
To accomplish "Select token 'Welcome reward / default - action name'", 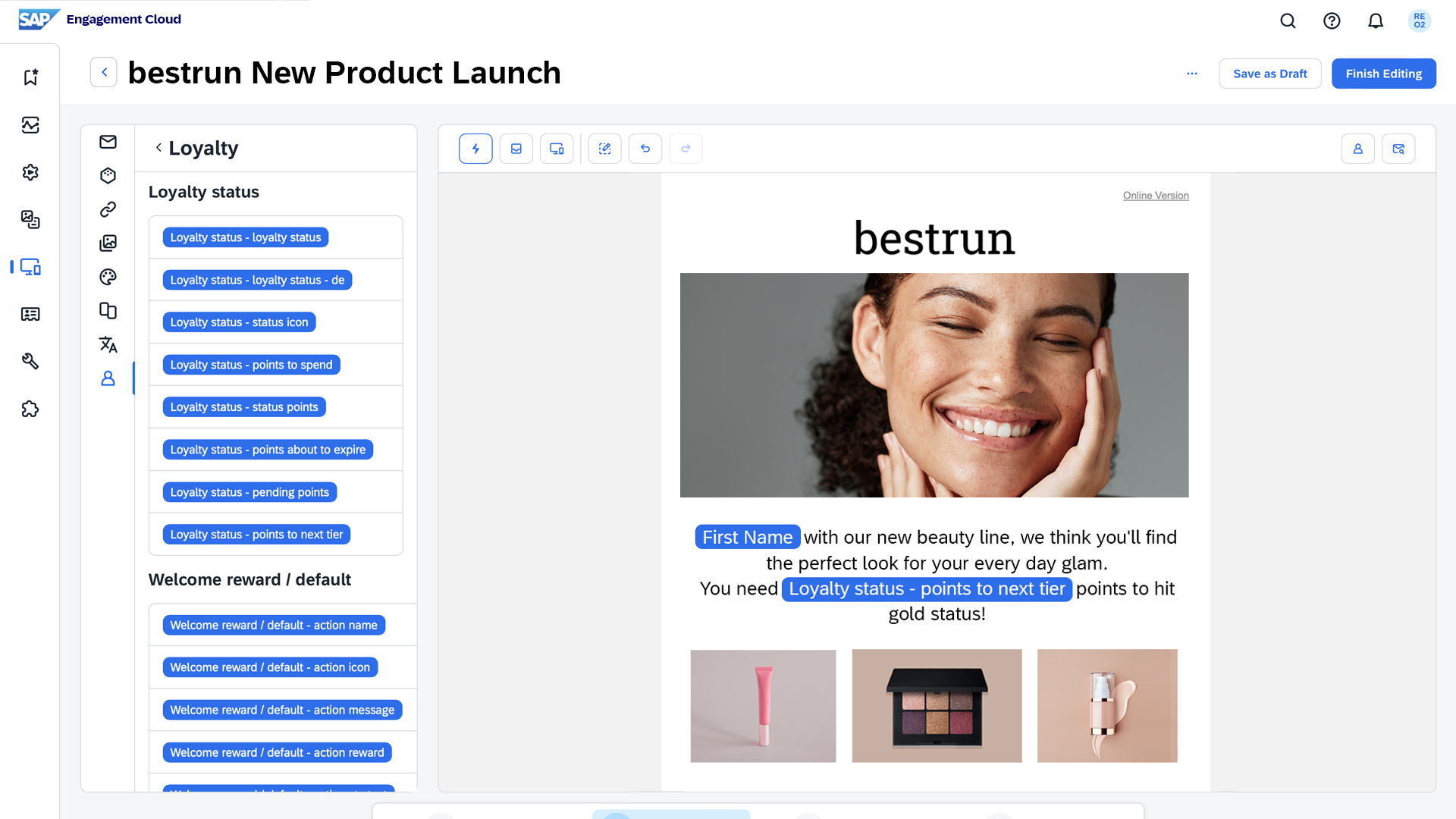I will click(274, 625).
